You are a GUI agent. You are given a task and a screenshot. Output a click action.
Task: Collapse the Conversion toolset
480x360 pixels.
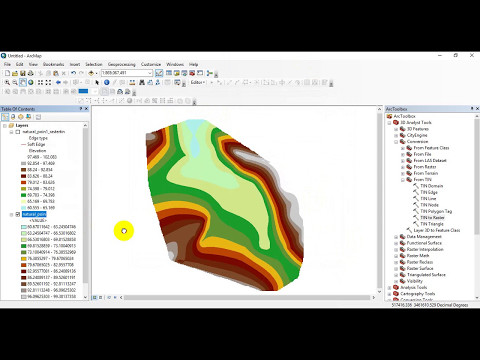pyautogui.click(x=396, y=142)
